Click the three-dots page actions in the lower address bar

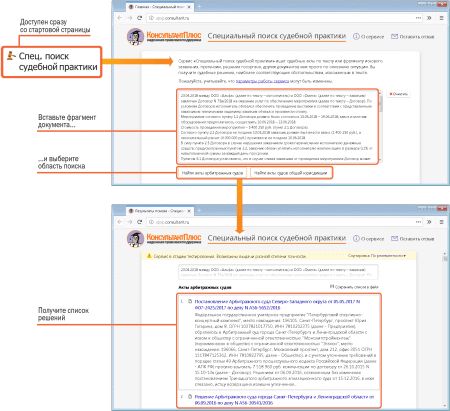tap(418, 222)
